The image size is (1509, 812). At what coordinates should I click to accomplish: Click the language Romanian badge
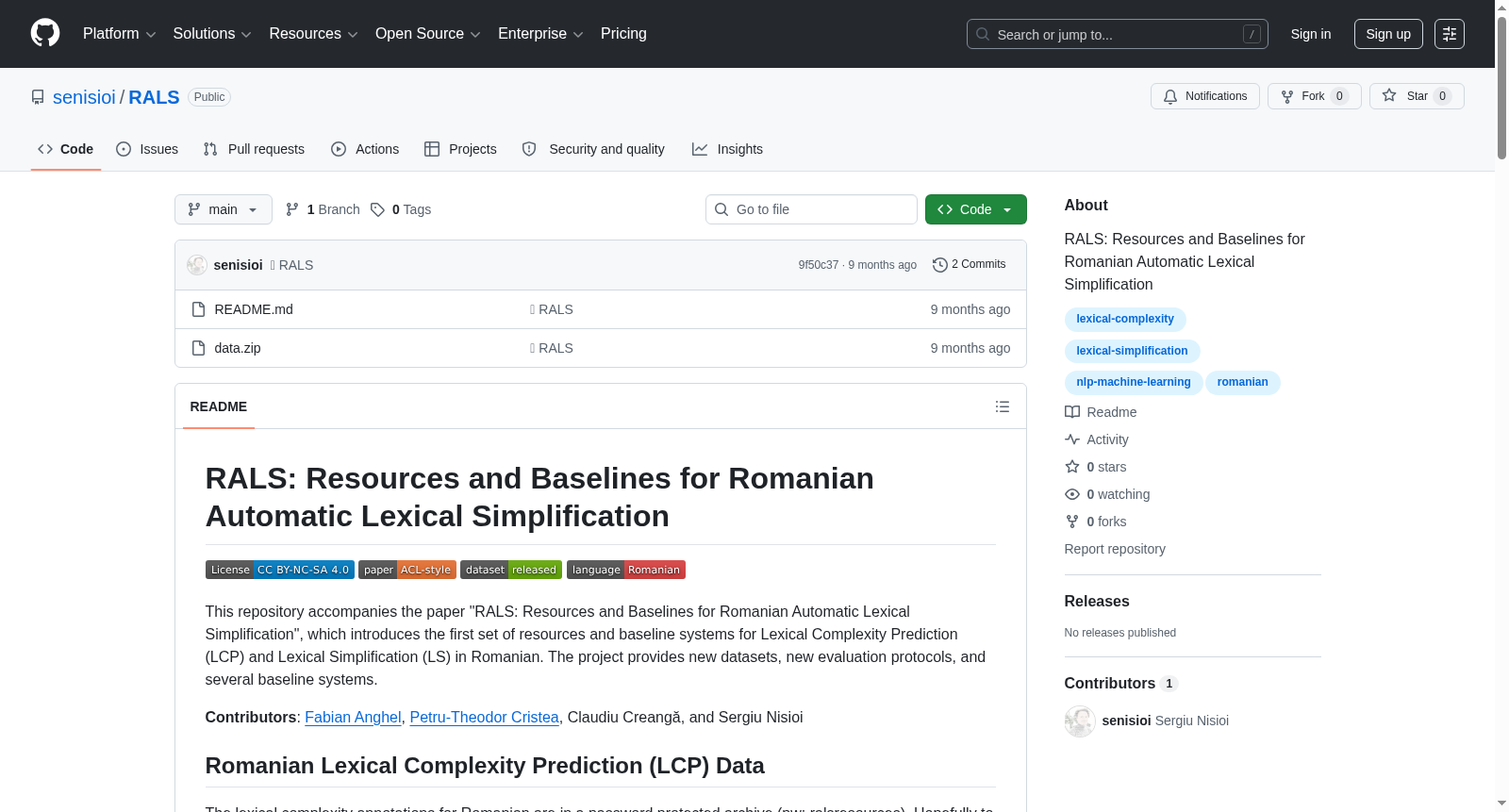pos(626,570)
